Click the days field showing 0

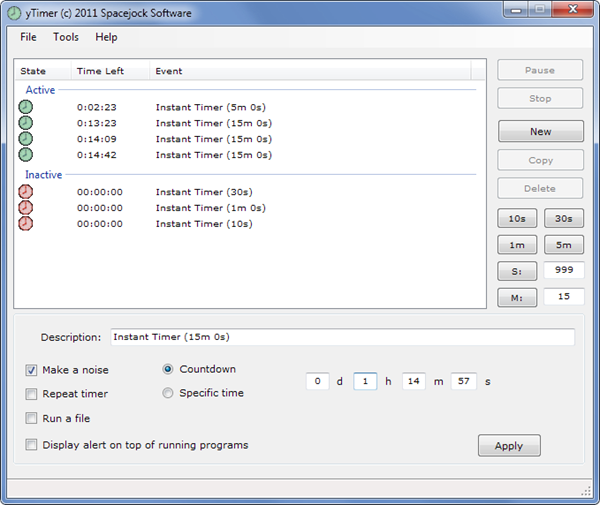(x=318, y=381)
